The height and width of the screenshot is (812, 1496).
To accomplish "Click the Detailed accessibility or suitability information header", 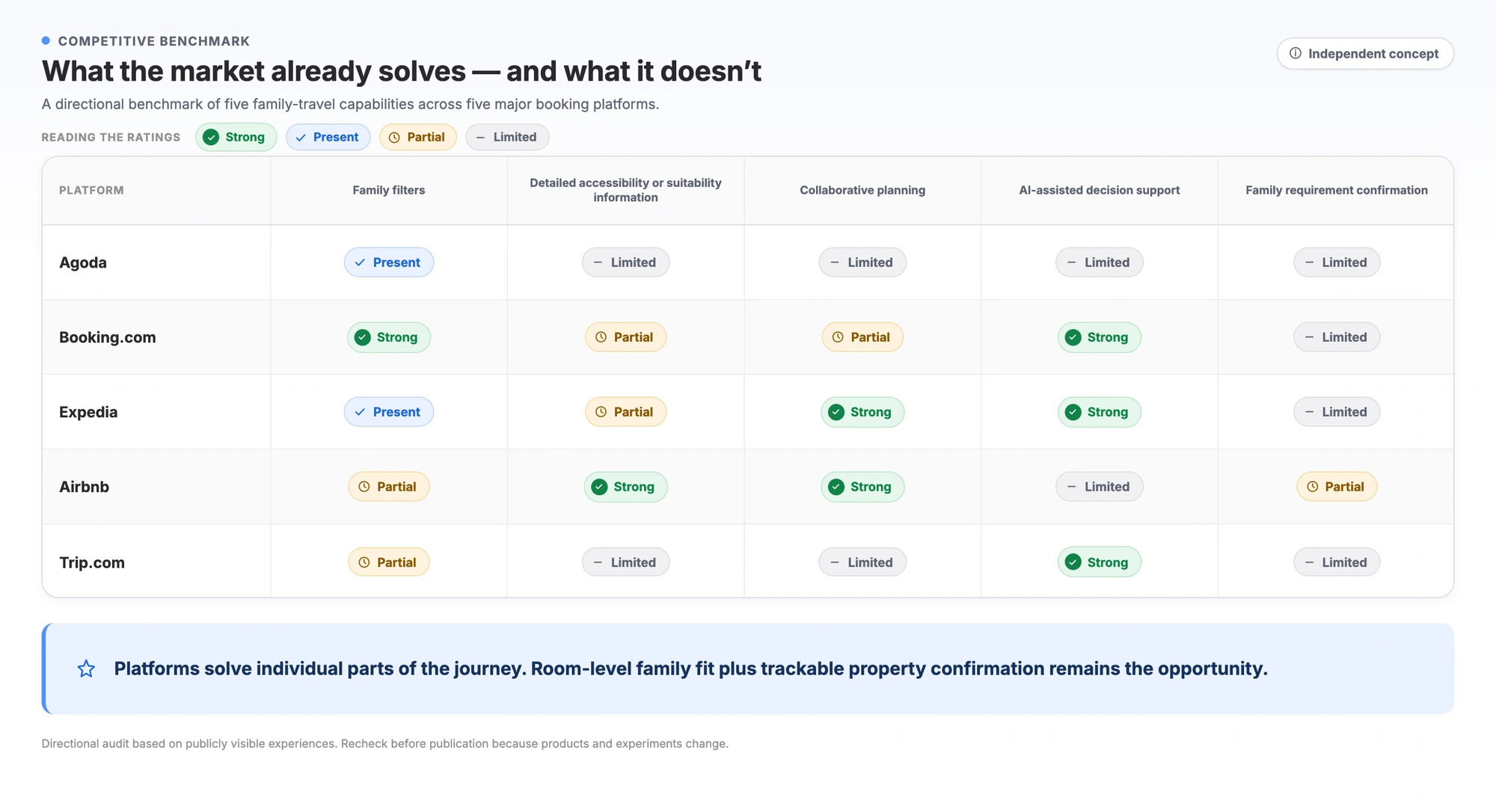I will click(x=626, y=191).
